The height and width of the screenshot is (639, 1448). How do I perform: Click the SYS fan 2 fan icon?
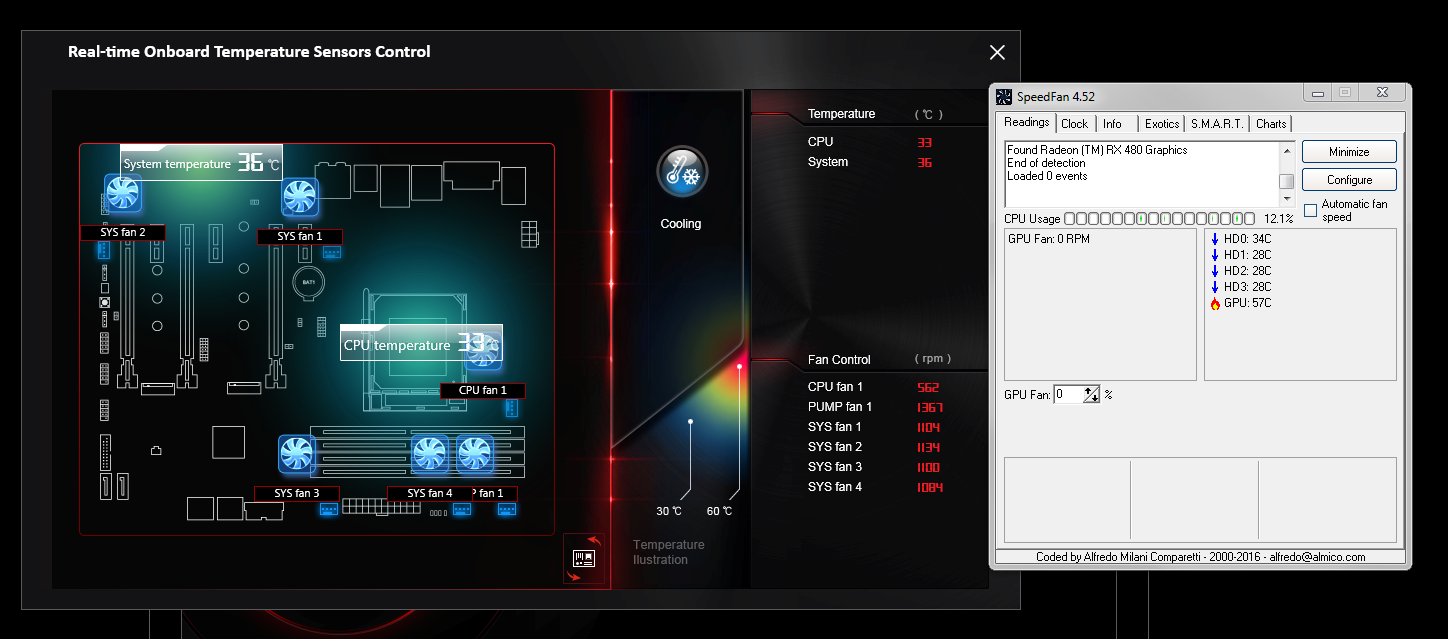tap(123, 192)
